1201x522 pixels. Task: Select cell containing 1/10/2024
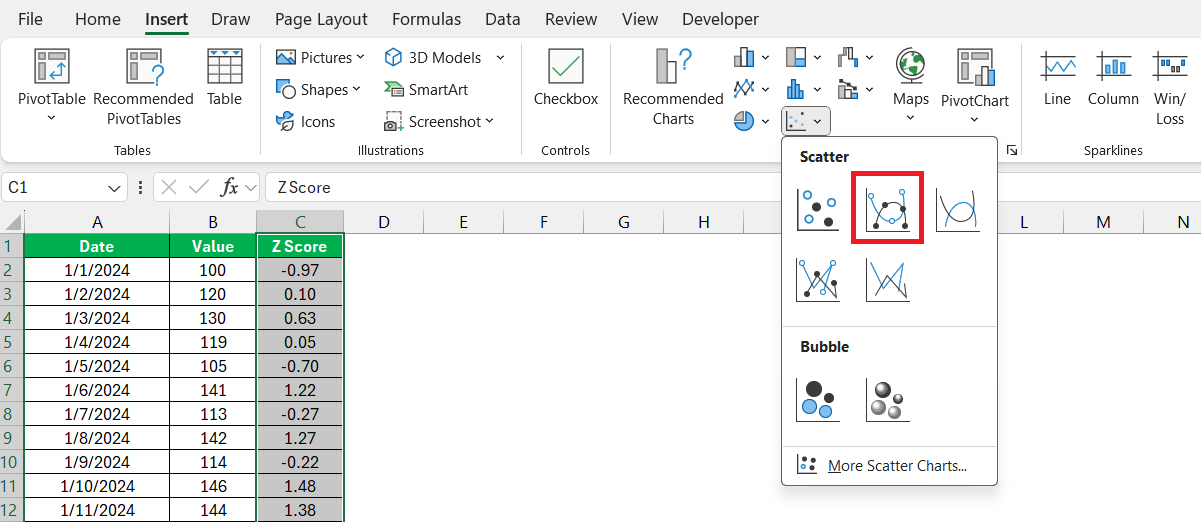[x=97, y=486]
